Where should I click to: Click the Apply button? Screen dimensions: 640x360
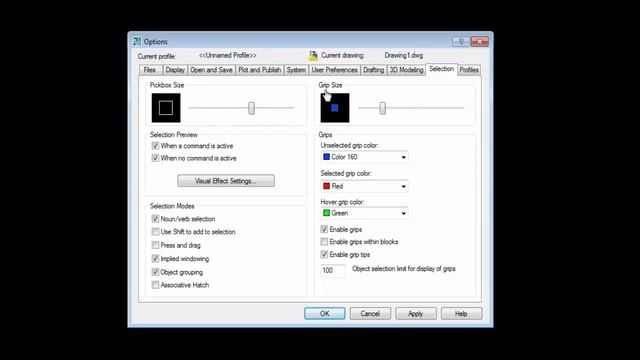[x=416, y=313]
